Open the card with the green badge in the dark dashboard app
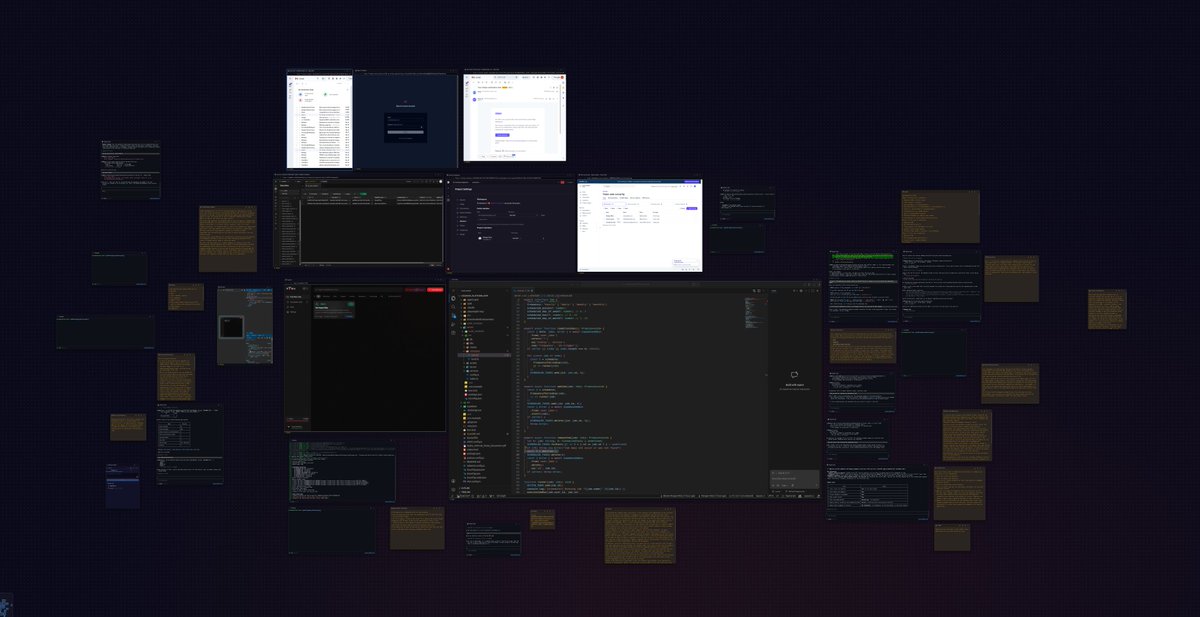1200x617 pixels. (334, 310)
